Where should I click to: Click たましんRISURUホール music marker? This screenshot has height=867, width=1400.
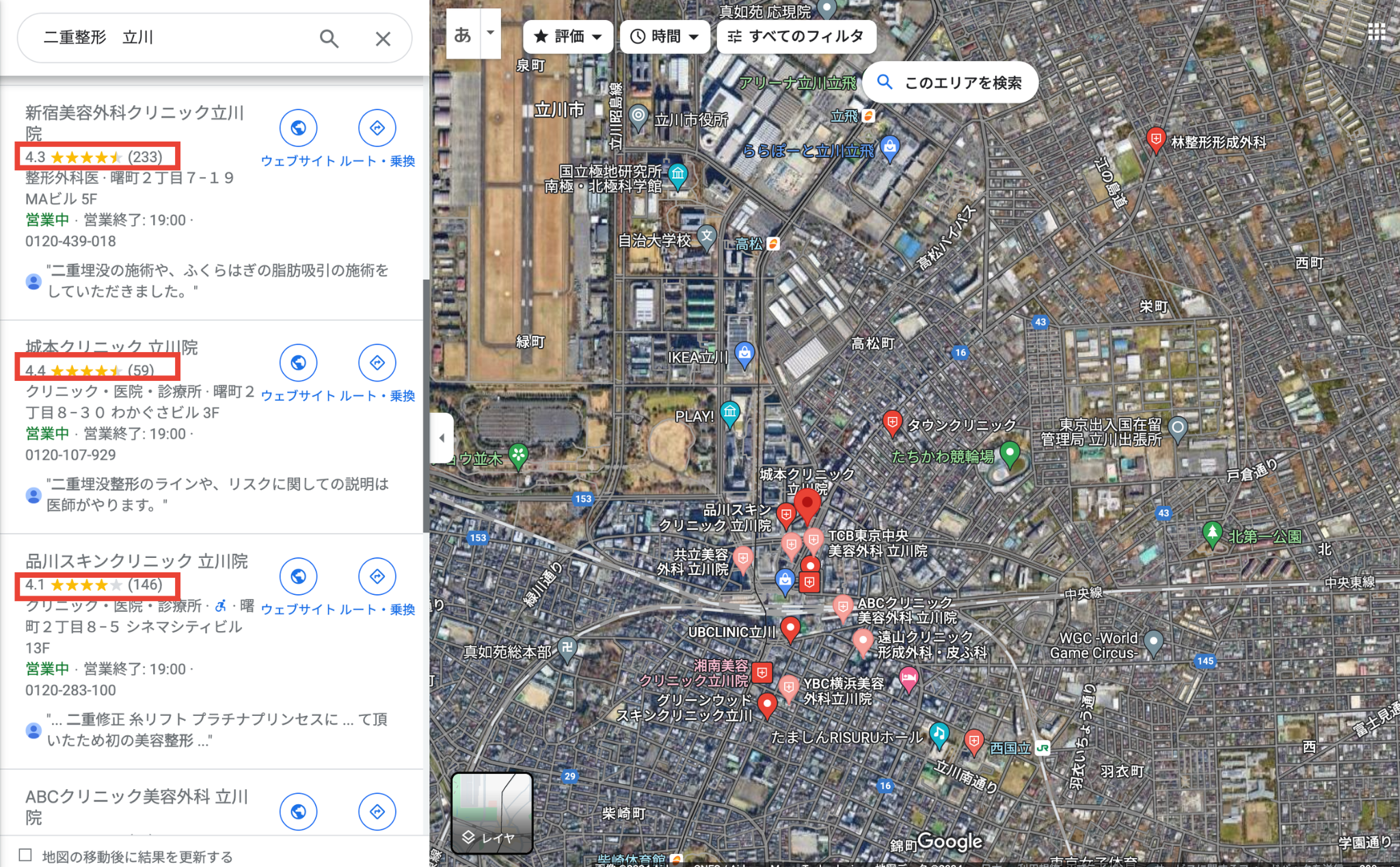coord(939,734)
